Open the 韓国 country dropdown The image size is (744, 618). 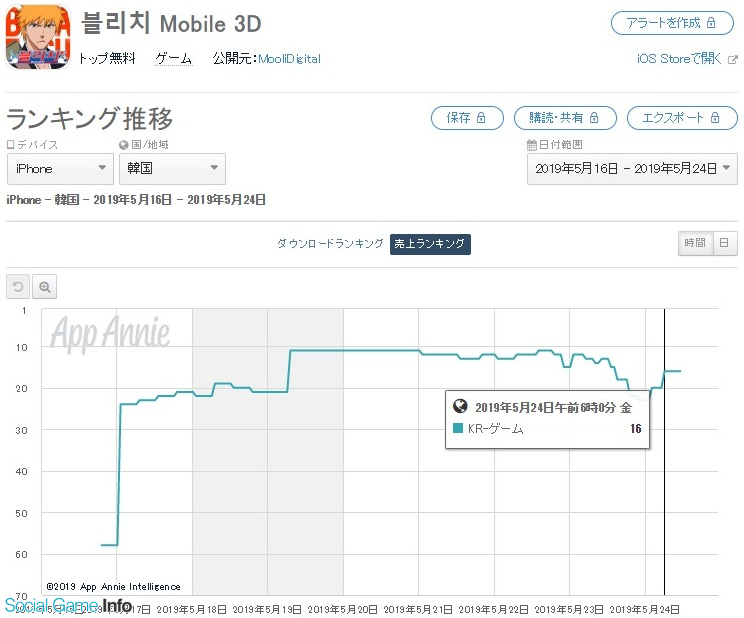[x=172, y=169]
